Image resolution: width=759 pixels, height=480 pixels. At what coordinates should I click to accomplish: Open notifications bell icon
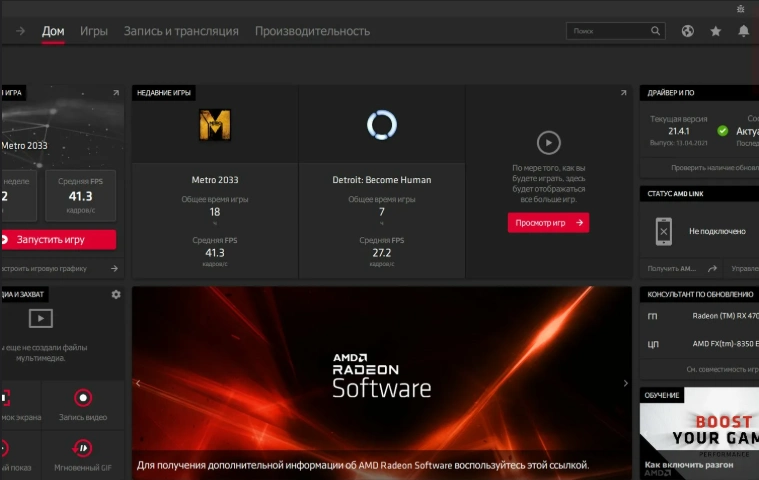(x=744, y=31)
